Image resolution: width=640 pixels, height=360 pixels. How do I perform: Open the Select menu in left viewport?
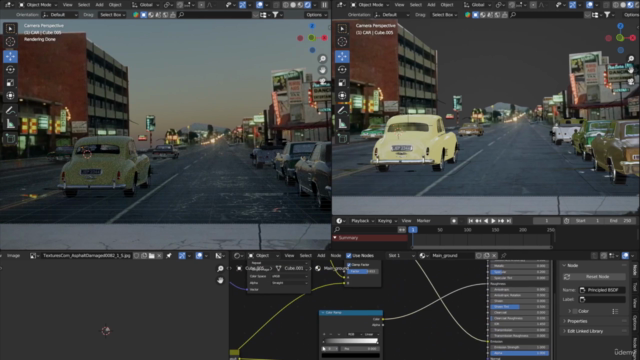click(84, 5)
